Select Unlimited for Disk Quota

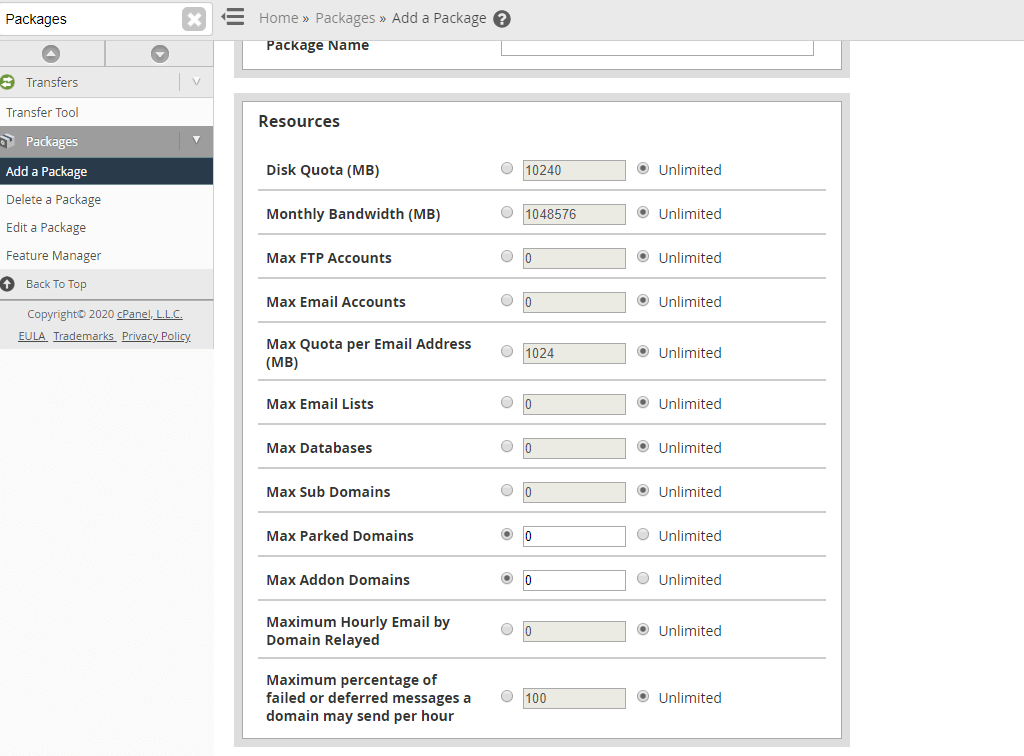point(643,168)
